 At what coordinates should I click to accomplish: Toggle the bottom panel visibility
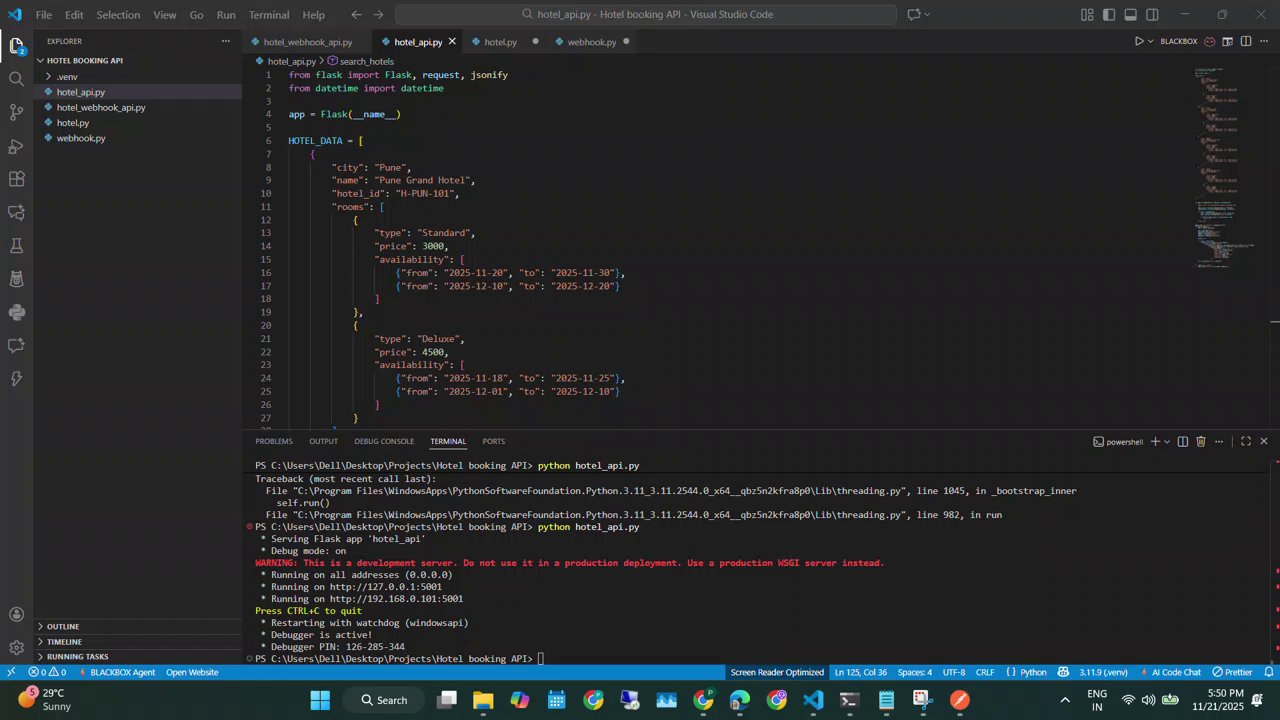click(1130, 15)
